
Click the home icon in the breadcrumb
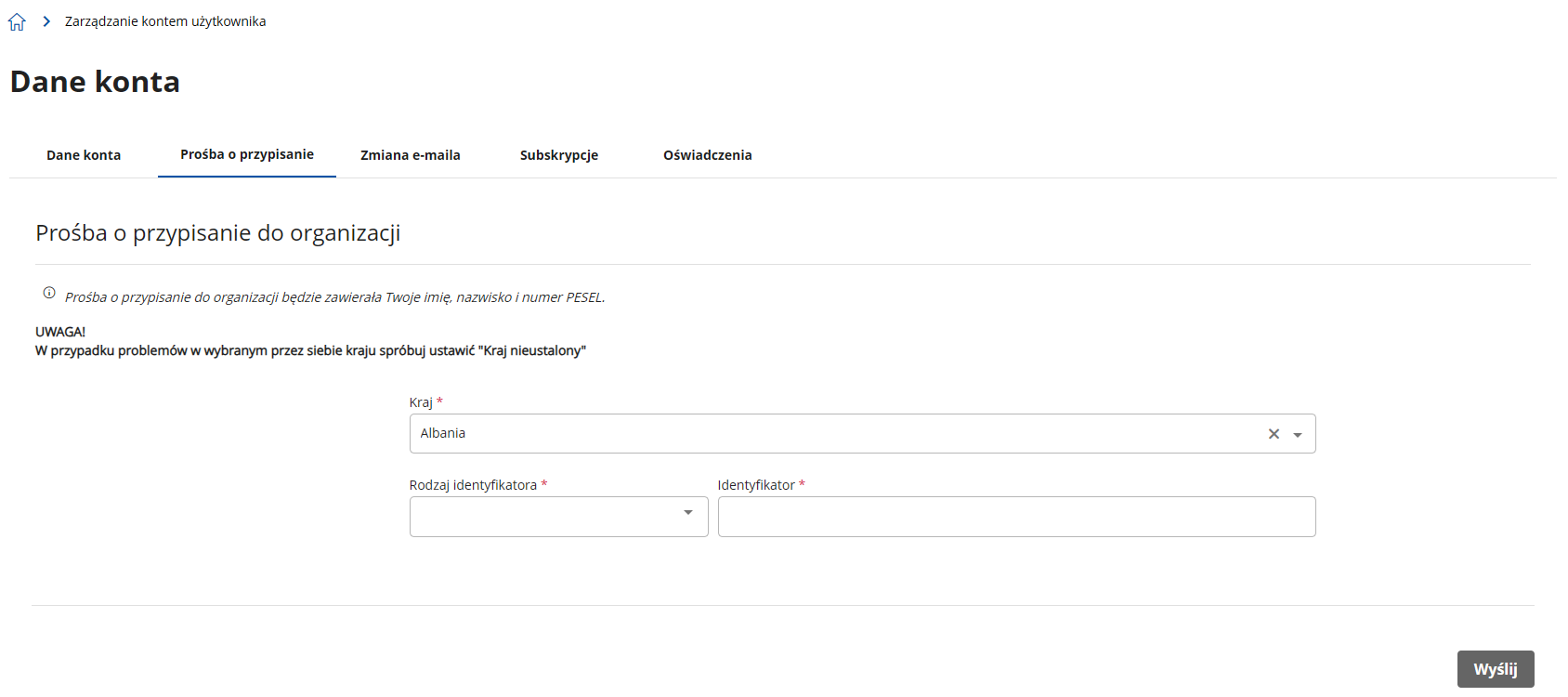tap(17, 22)
